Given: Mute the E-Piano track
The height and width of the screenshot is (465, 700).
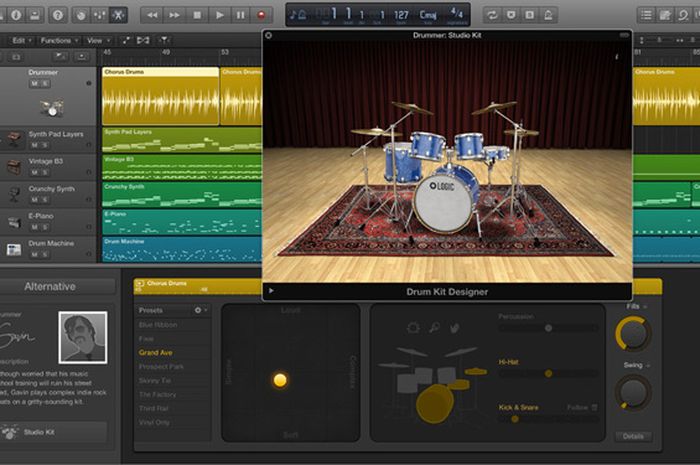Looking at the screenshot, I should click(34, 227).
